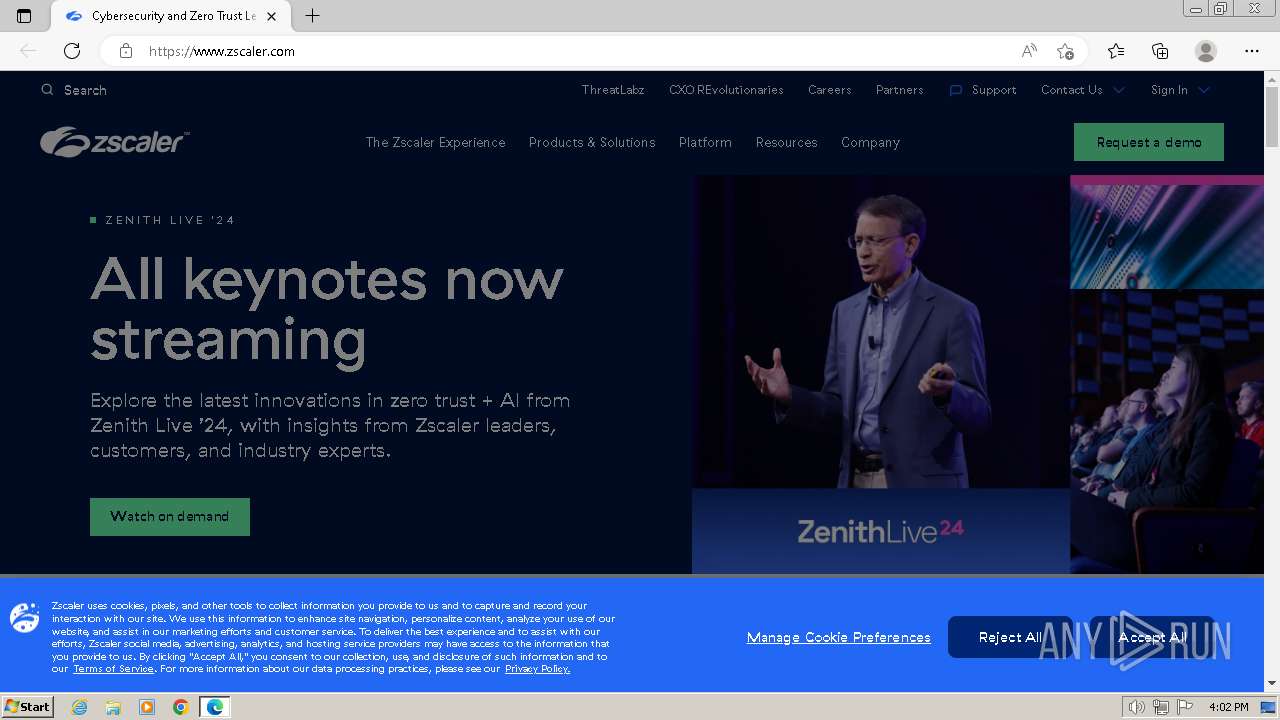The image size is (1280, 720).
Task: Open the Favorites list icon
Action: pos(1116,51)
